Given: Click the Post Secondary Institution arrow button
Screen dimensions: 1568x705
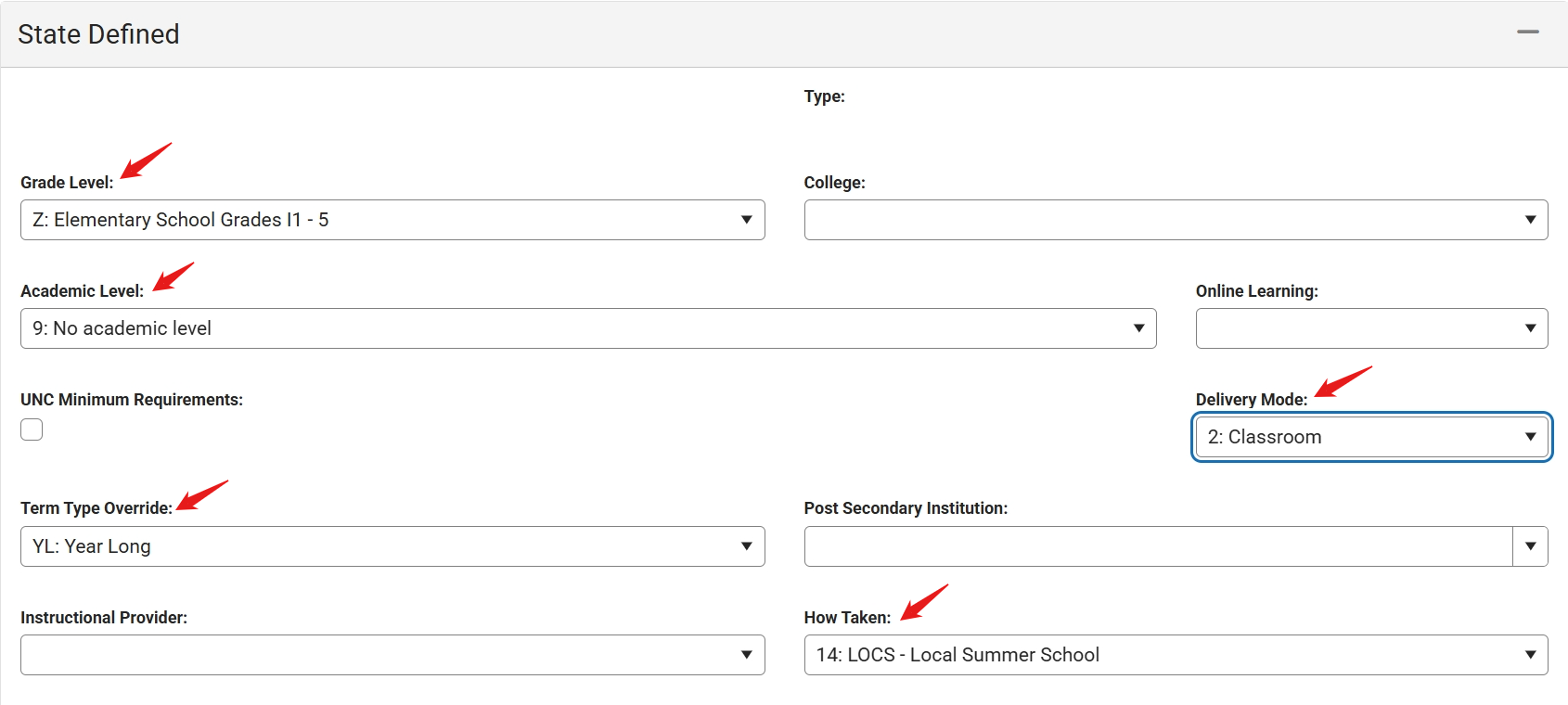Looking at the screenshot, I should click(x=1530, y=546).
